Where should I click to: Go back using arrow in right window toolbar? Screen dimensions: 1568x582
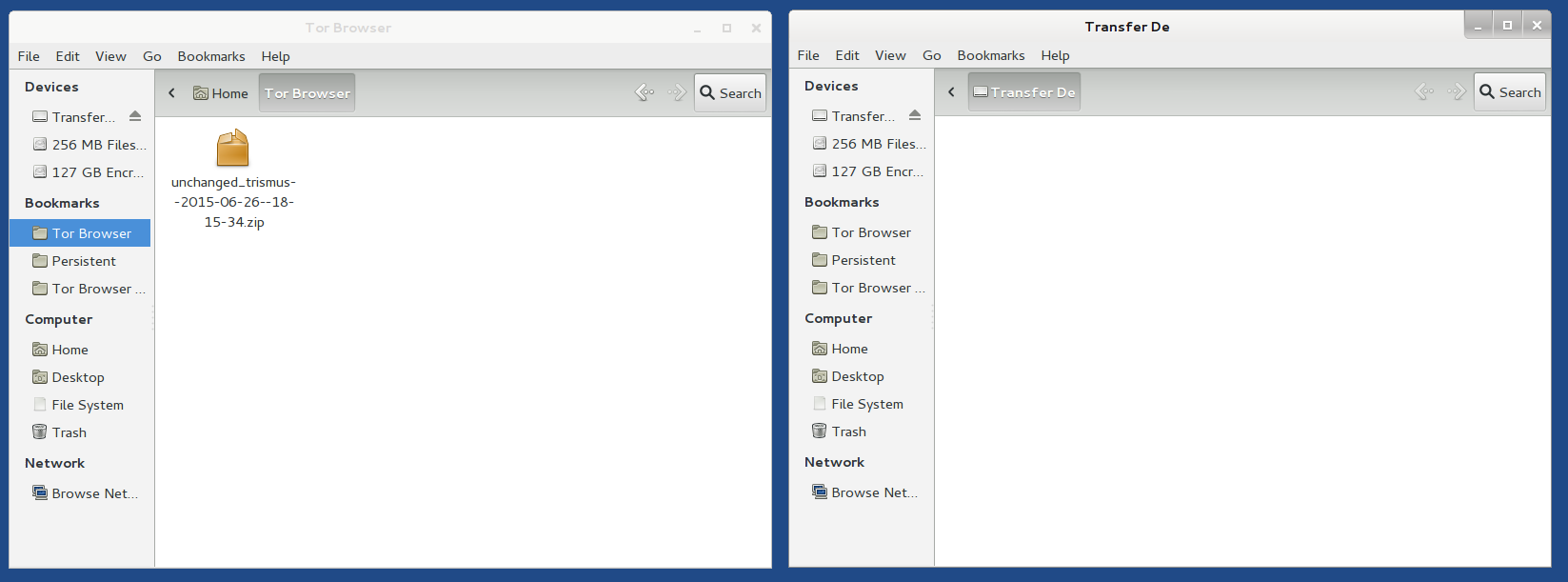(x=1424, y=91)
